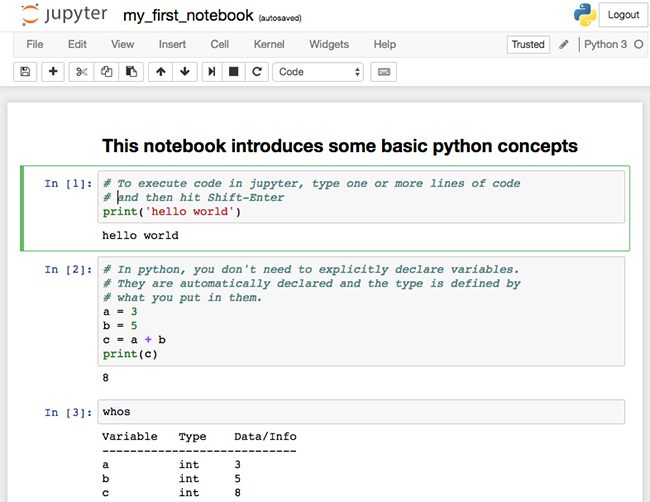Copy selected cells toolbar icon

click(106, 72)
